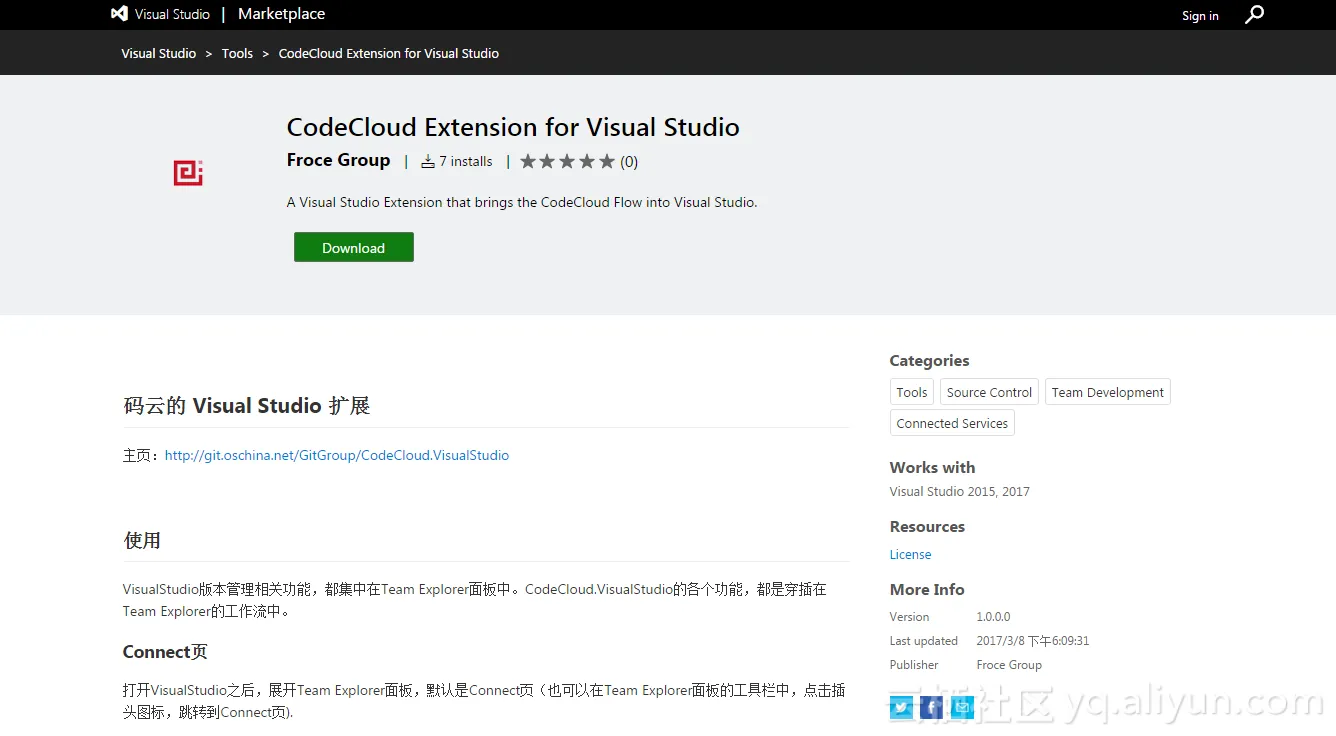Click the 'Connect页' heading

[x=165, y=652]
